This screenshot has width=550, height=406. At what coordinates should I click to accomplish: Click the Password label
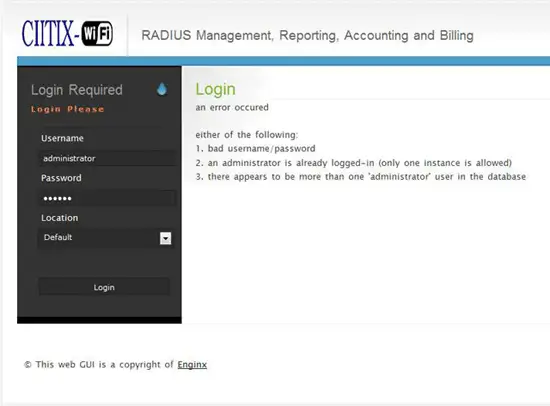click(61, 178)
